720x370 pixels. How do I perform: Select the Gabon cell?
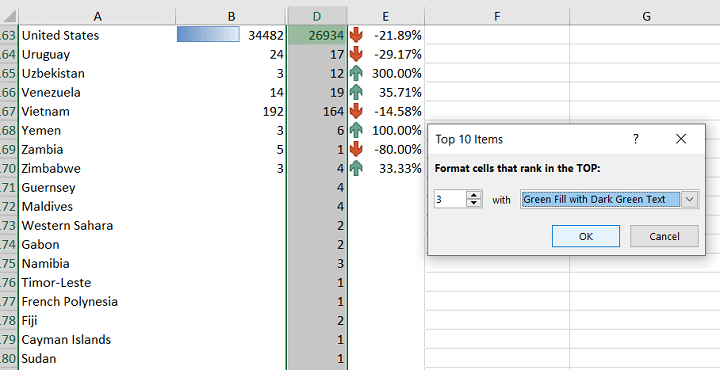[x=97, y=245]
